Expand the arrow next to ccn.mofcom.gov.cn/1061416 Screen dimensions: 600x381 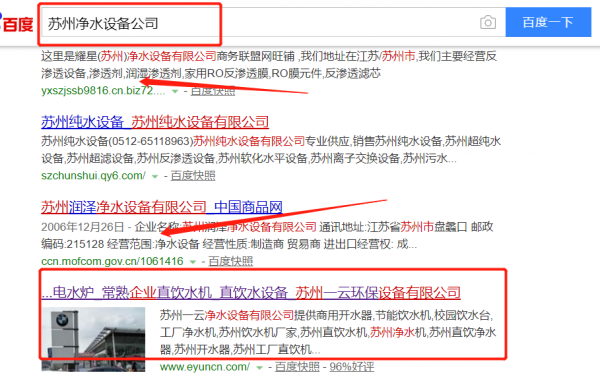coord(192,262)
